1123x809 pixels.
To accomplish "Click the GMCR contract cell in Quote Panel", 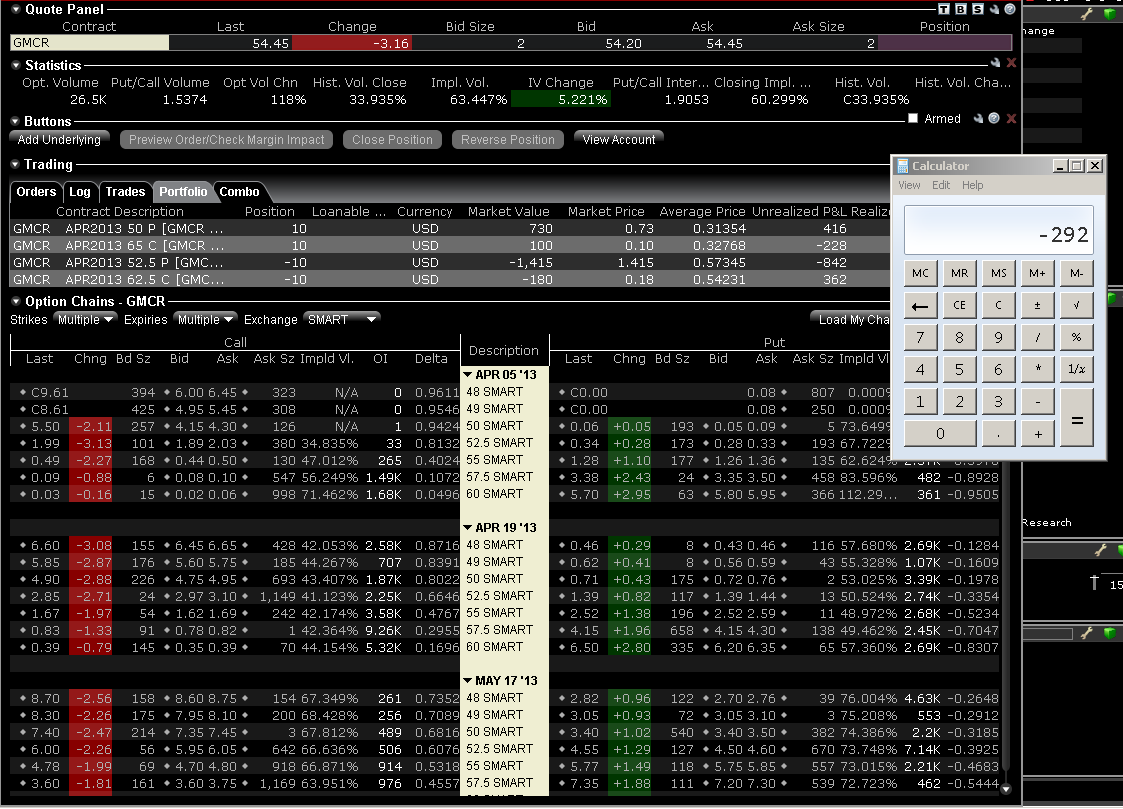I will click(x=90, y=43).
